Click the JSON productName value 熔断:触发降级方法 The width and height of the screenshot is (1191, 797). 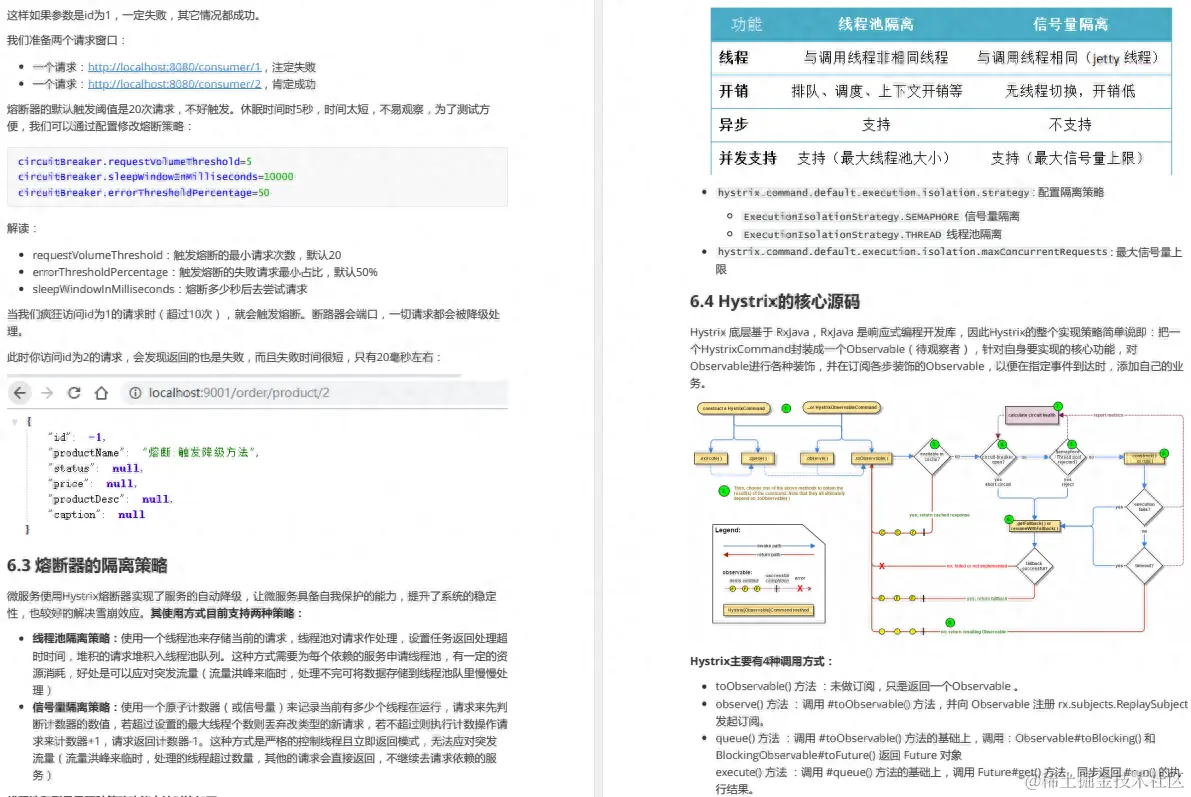point(201,452)
